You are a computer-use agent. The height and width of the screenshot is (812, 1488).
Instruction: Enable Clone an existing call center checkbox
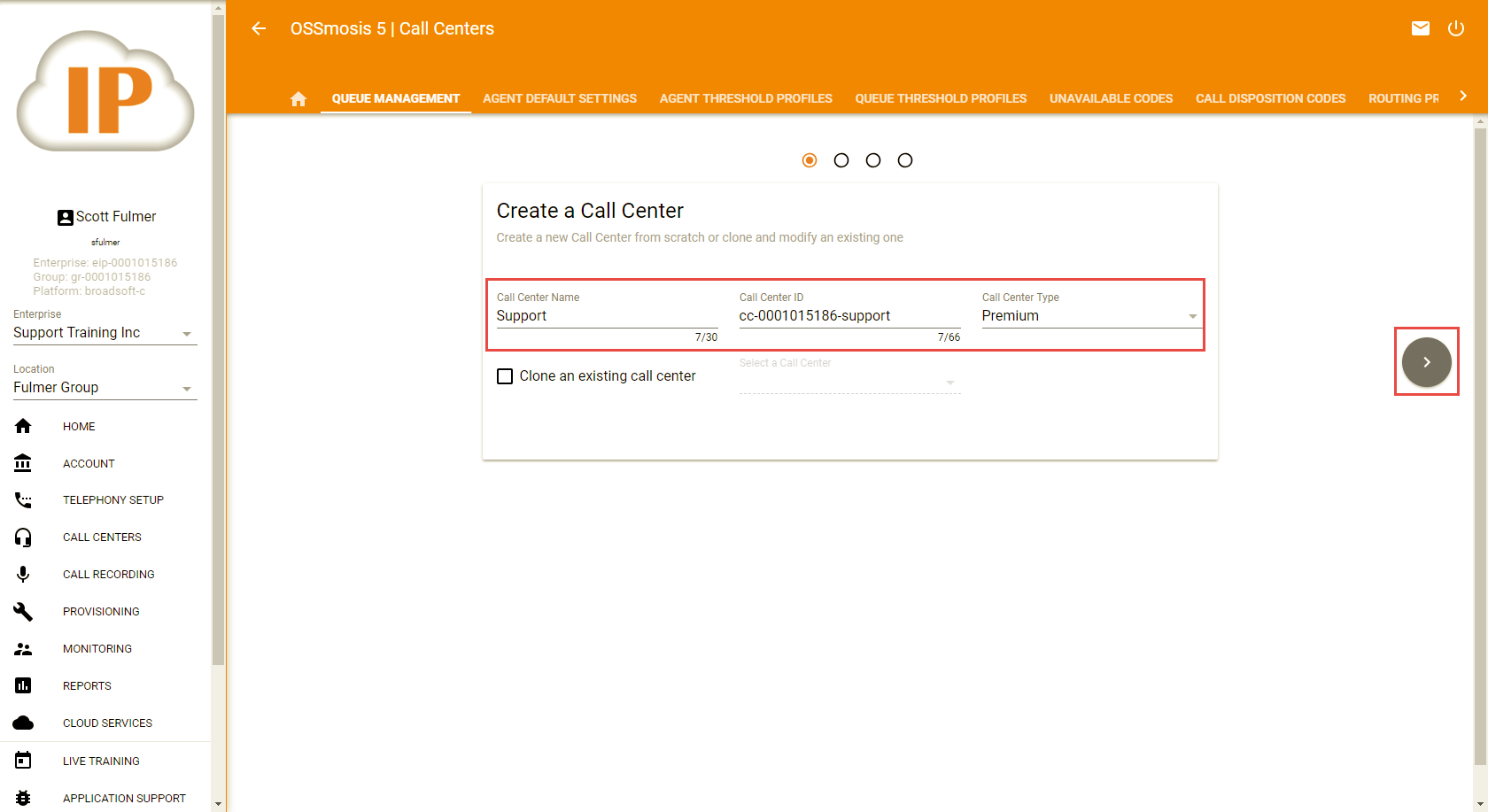[505, 376]
